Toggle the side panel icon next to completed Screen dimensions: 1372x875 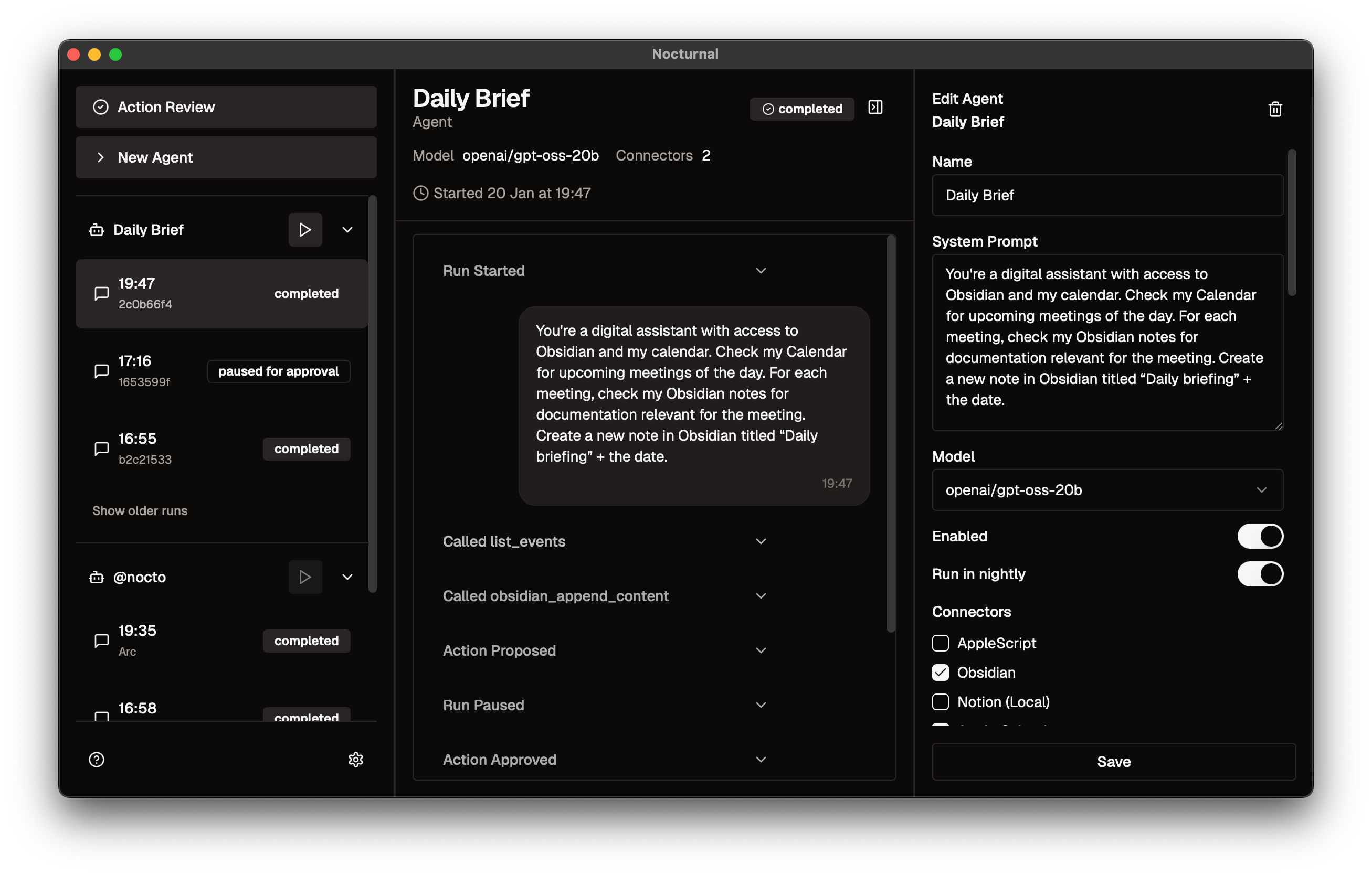tap(874, 108)
